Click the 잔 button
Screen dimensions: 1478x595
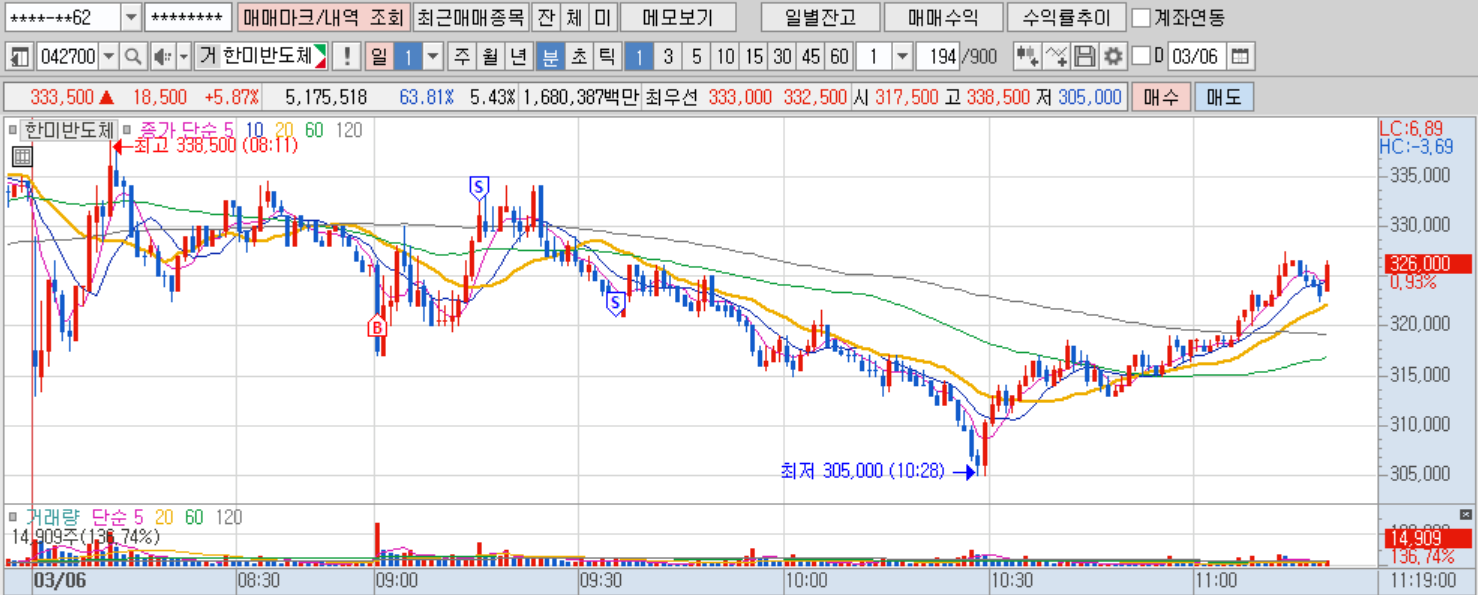click(545, 17)
